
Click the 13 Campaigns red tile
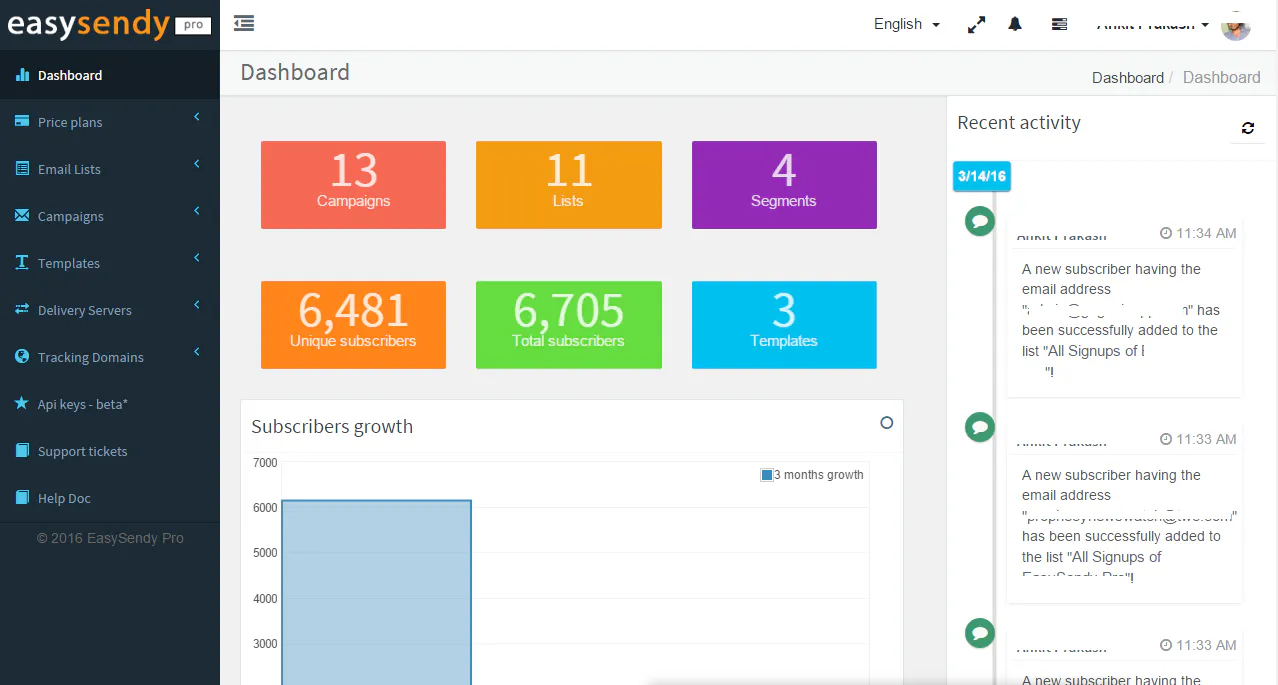point(353,185)
